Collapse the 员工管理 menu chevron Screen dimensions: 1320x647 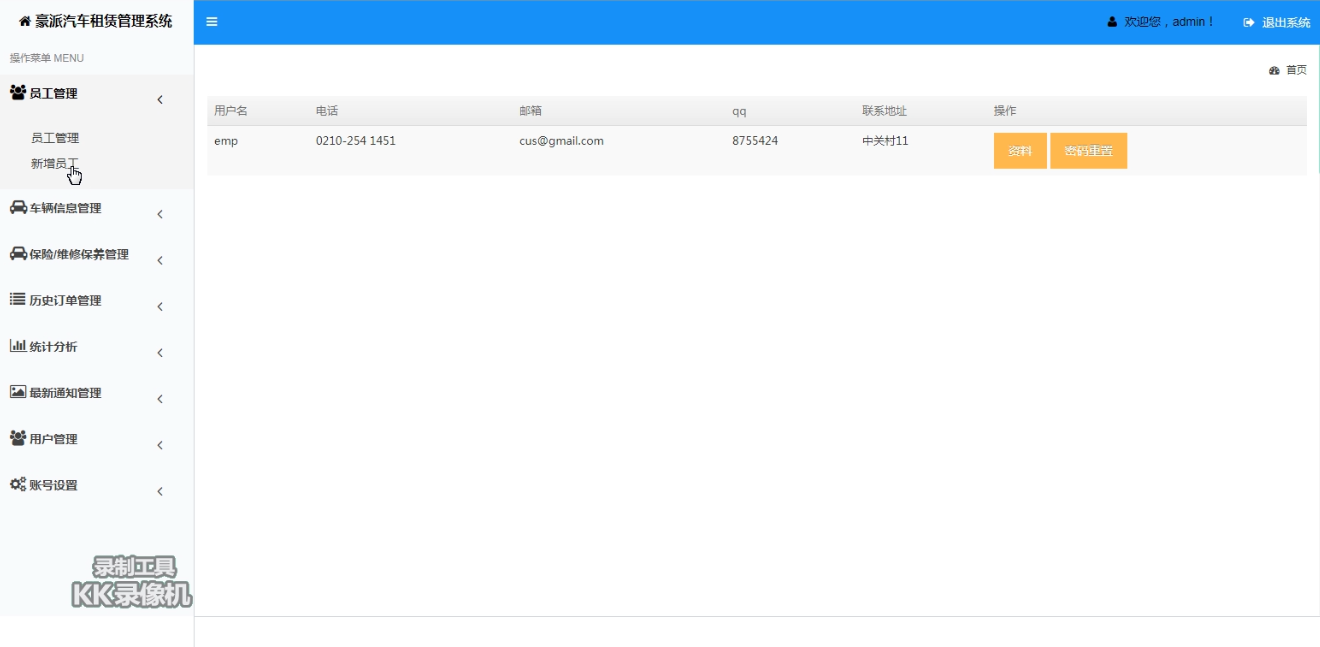click(x=160, y=100)
